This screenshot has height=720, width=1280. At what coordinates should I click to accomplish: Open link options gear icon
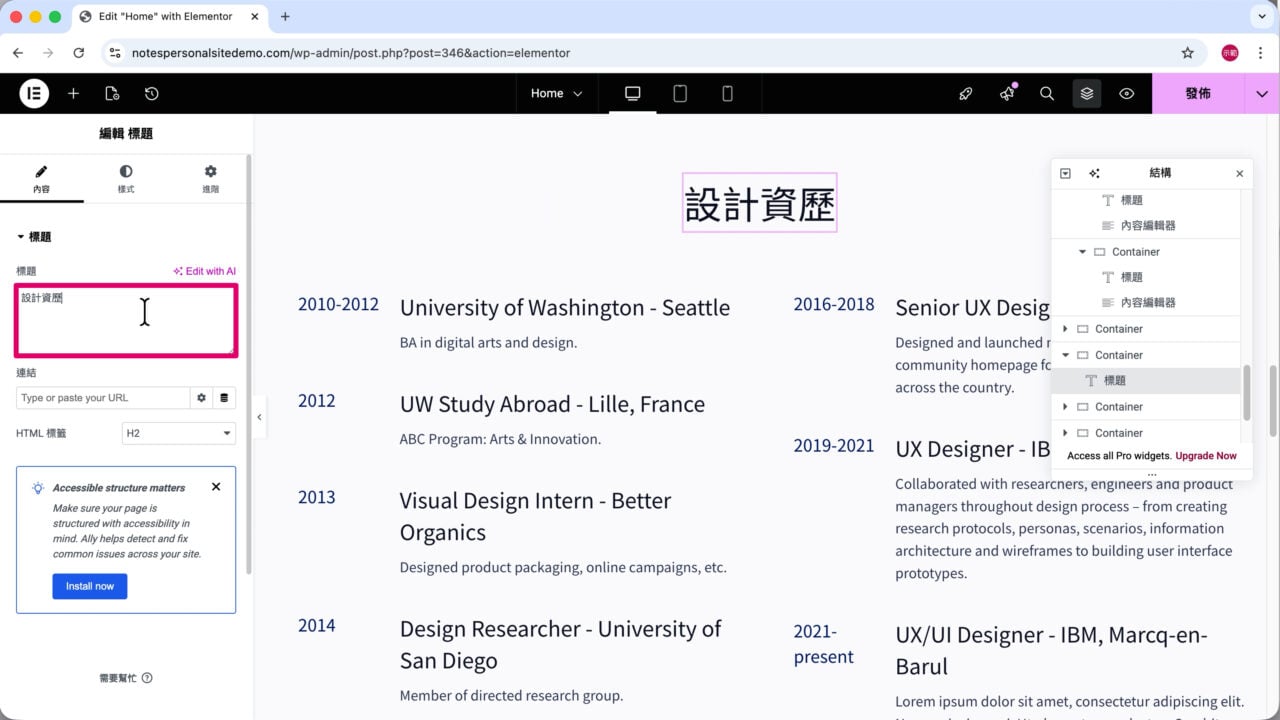coord(201,398)
